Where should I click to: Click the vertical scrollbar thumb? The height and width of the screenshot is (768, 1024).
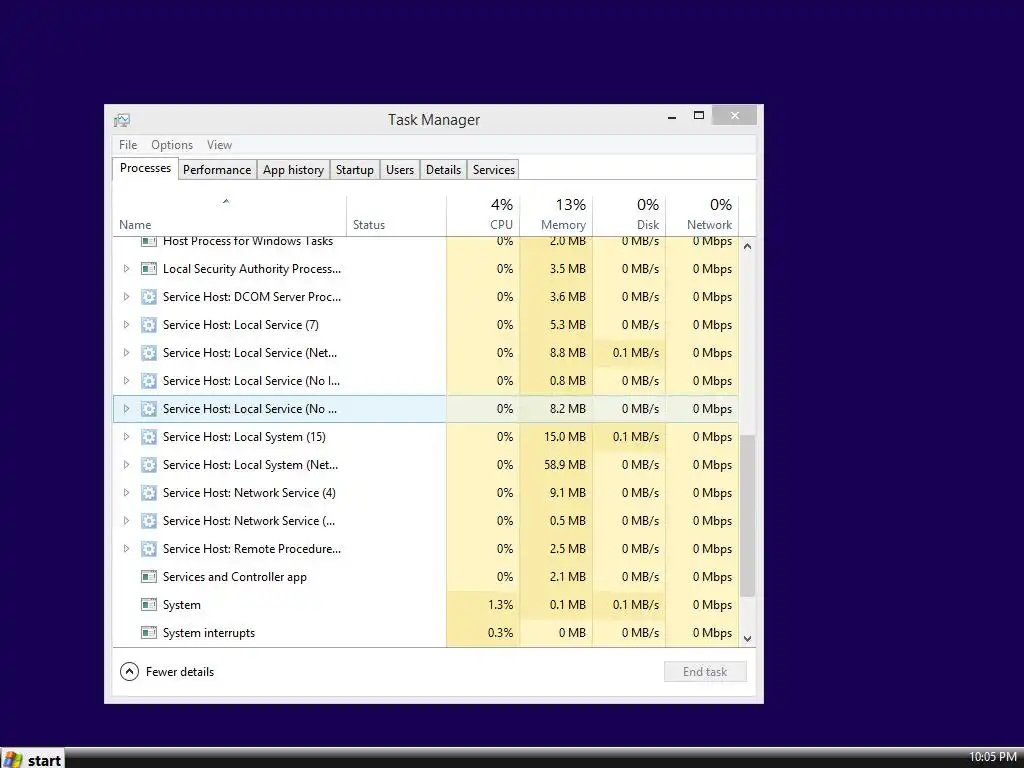[748, 515]
